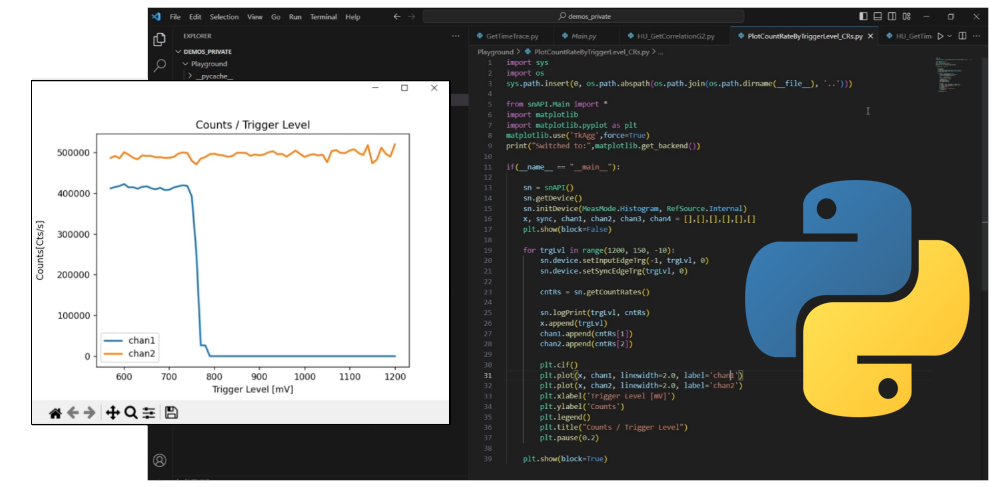Toggle the secondary side bar layout icon
This screenshot has height=487, width=993.
tap(892, 16)
